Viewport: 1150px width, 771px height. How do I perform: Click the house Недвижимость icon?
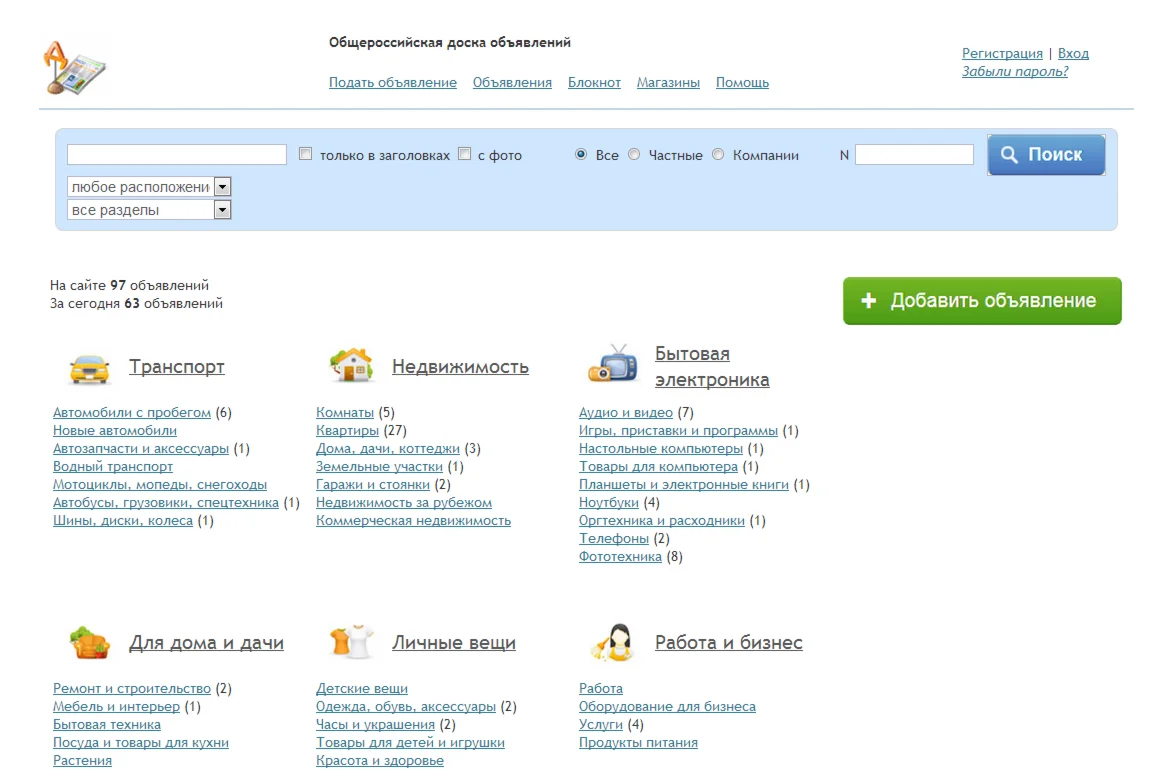tap(351, 365)
